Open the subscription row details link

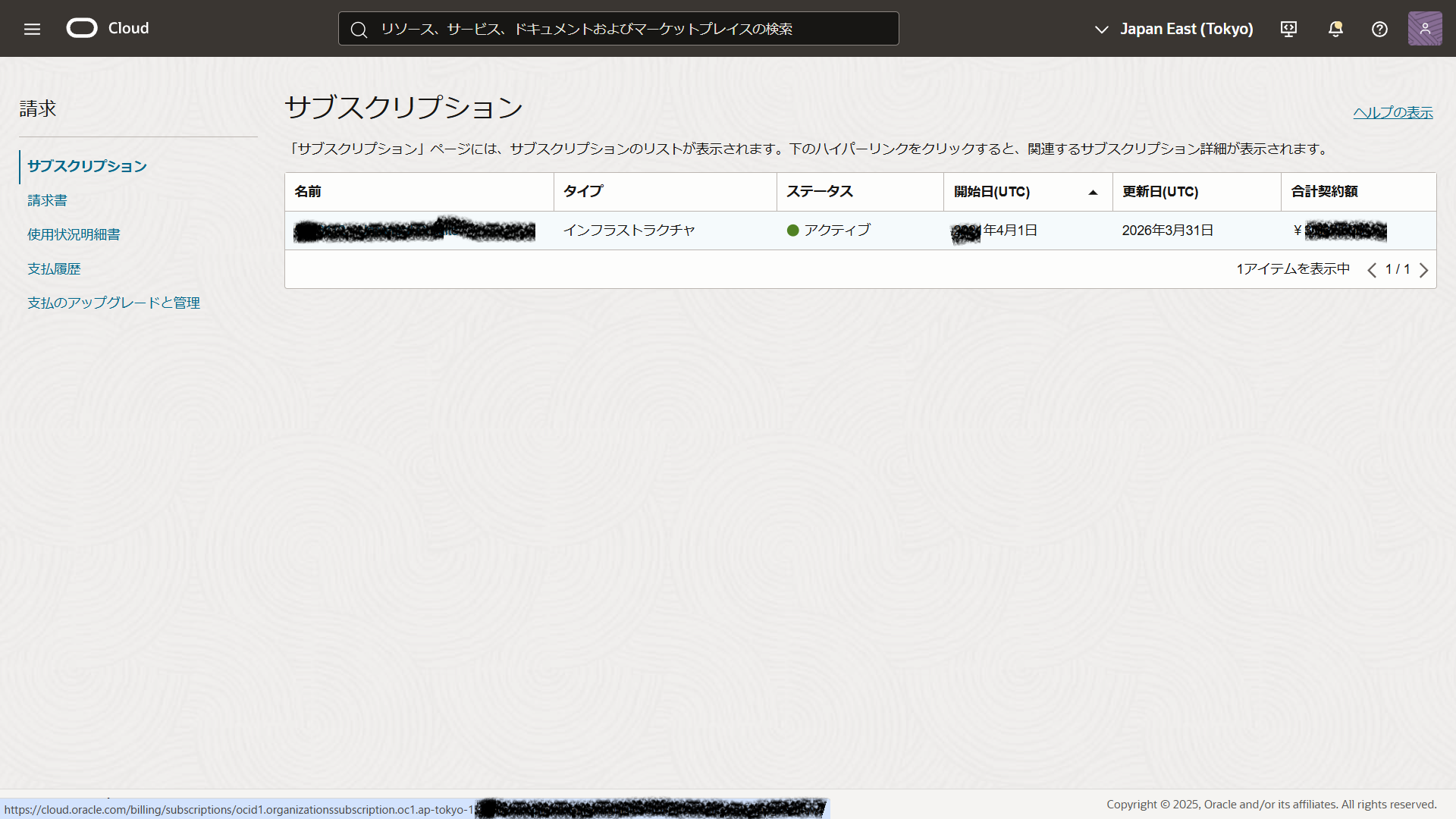[x=415, y=230]
